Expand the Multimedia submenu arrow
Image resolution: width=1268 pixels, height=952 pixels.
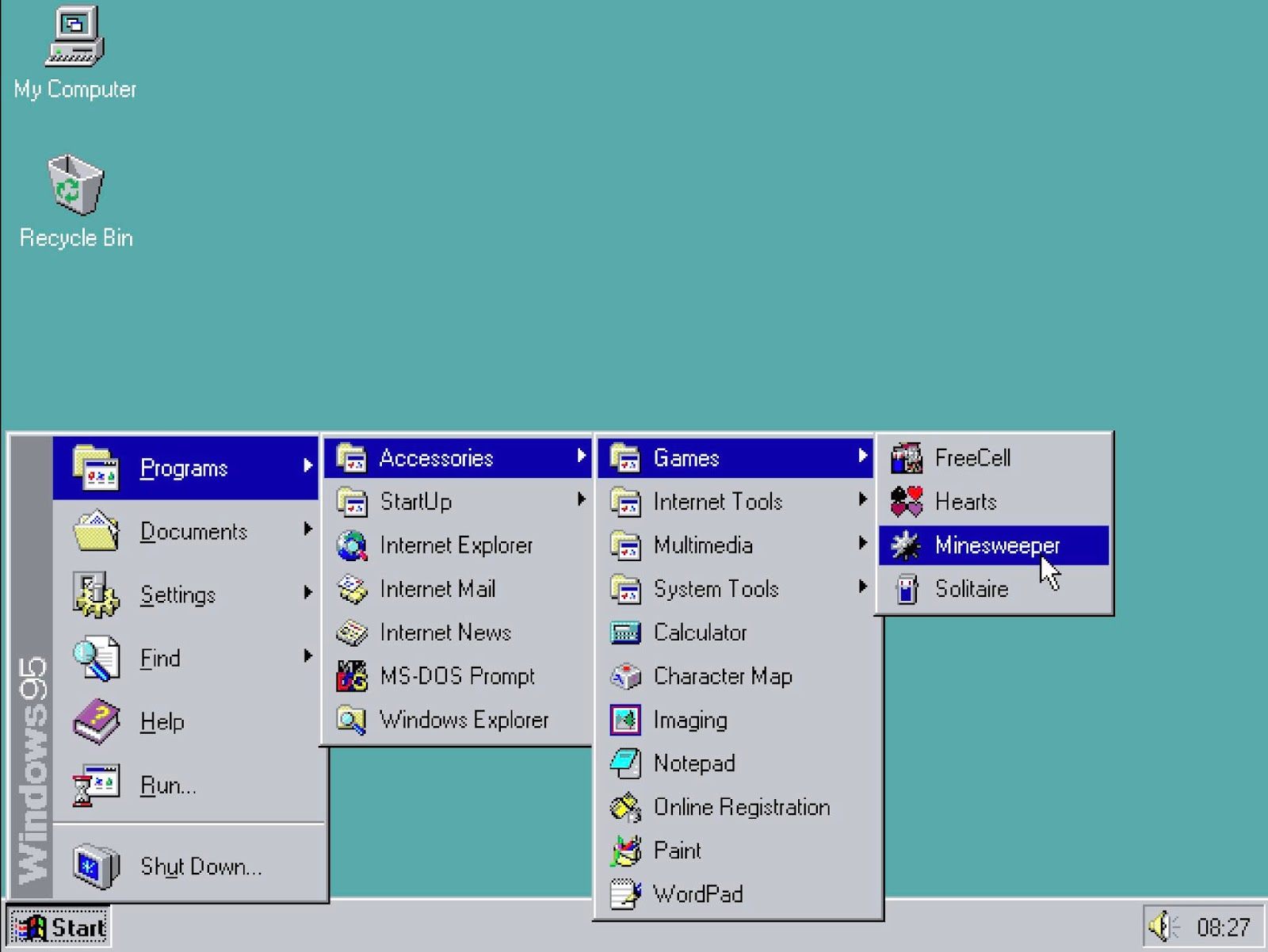862,543
